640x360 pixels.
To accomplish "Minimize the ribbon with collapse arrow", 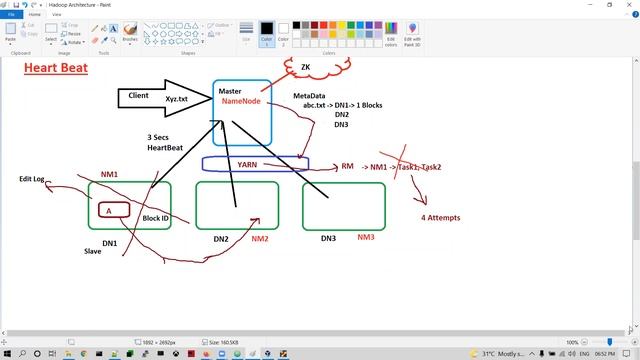I will coord(627,14).
